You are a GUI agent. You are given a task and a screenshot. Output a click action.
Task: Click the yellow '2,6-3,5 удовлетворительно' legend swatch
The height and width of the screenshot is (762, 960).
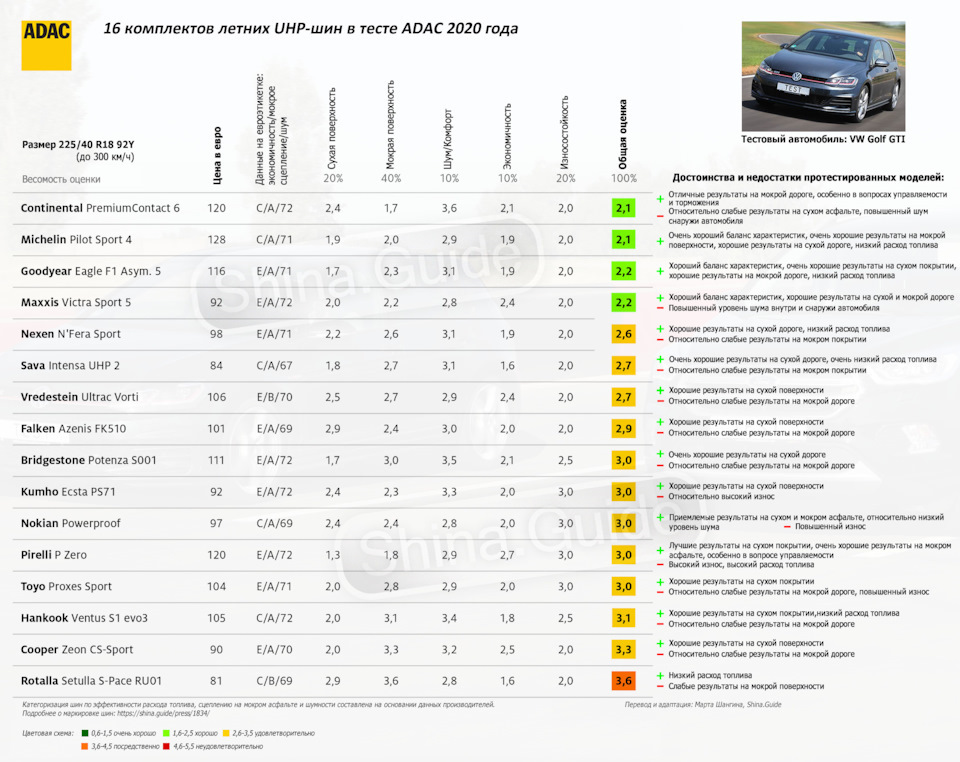click(226, 733)
